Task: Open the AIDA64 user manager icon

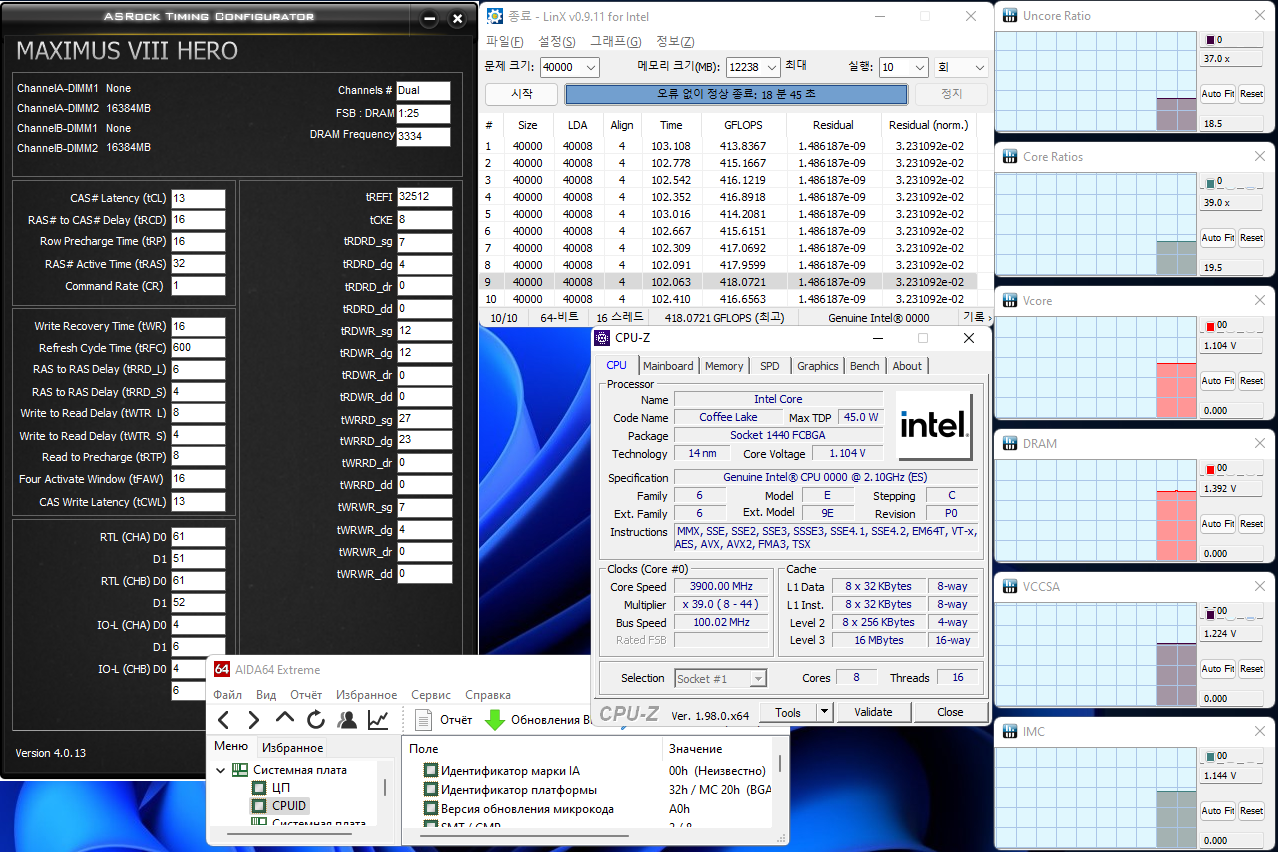Action: [347, 720]
